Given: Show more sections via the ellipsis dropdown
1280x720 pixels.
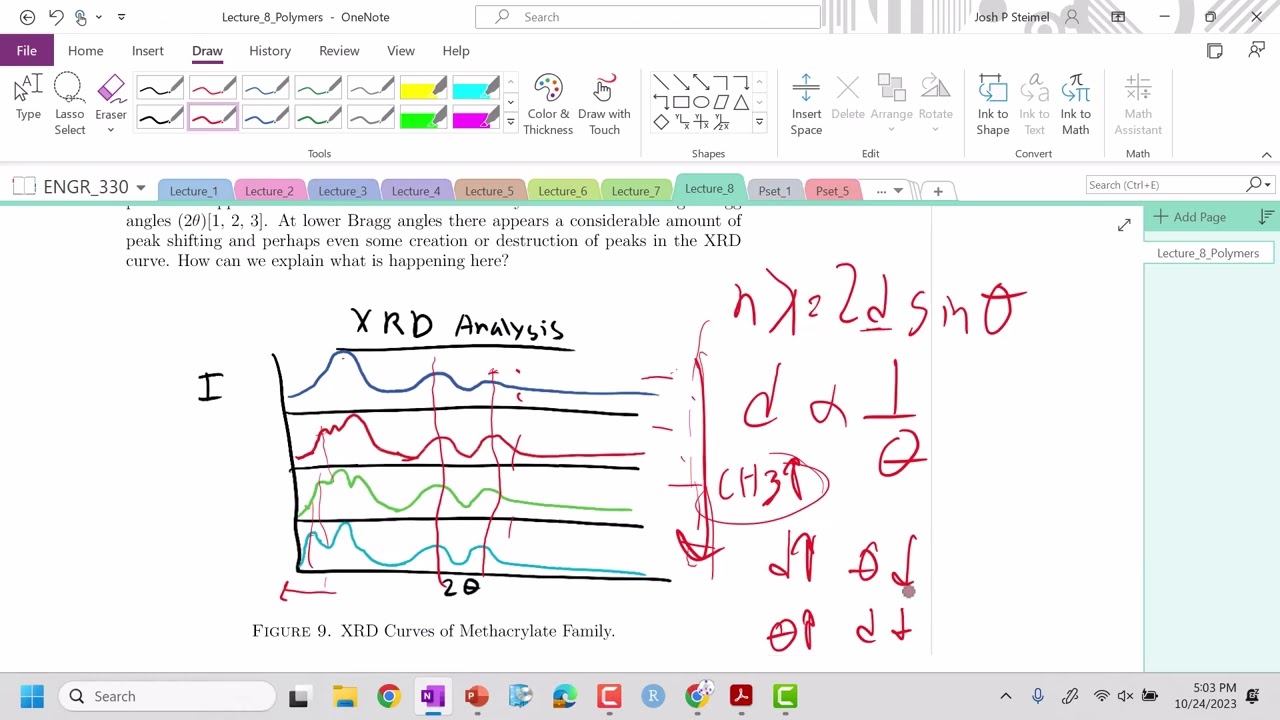Looking at the screenshot, I should click(x=888, y=191).
